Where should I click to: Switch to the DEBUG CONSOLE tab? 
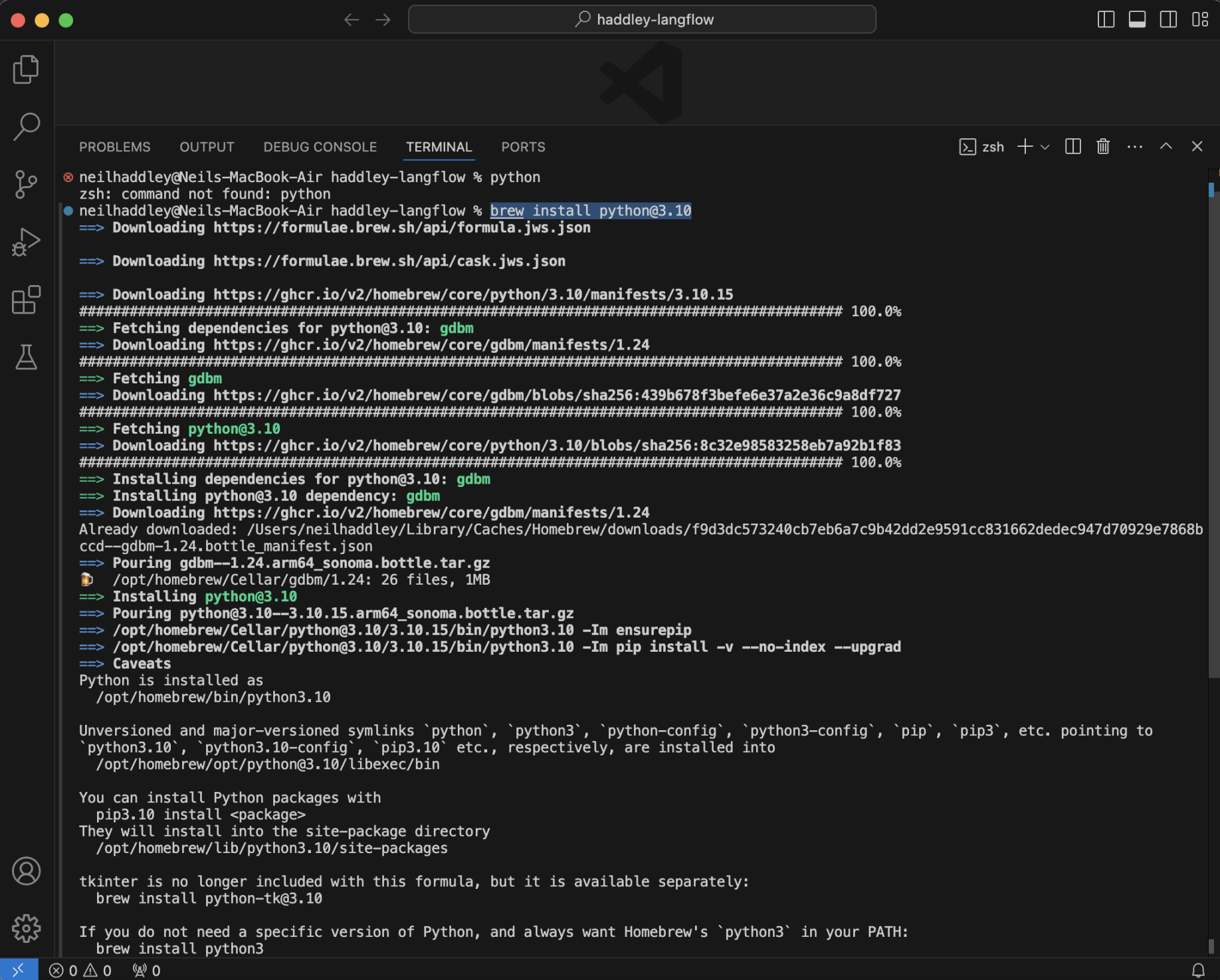[320, 147]
